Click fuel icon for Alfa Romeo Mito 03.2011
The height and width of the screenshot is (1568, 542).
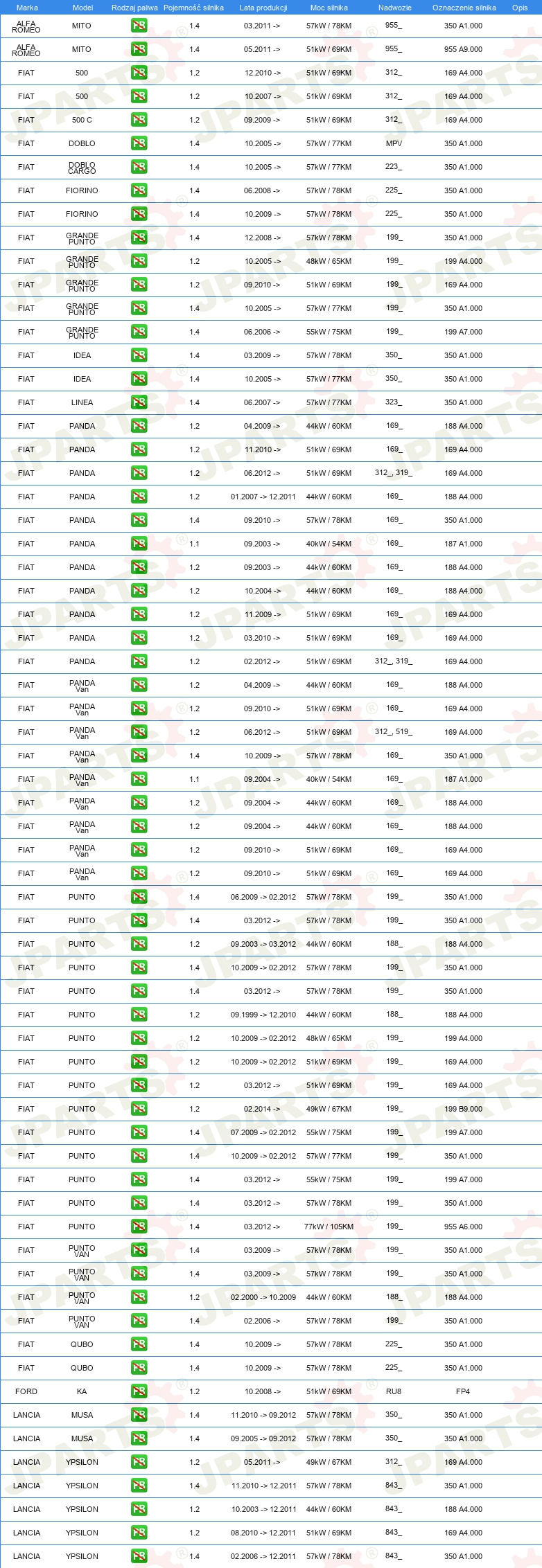pyautogui.click(x=139, y=26)
